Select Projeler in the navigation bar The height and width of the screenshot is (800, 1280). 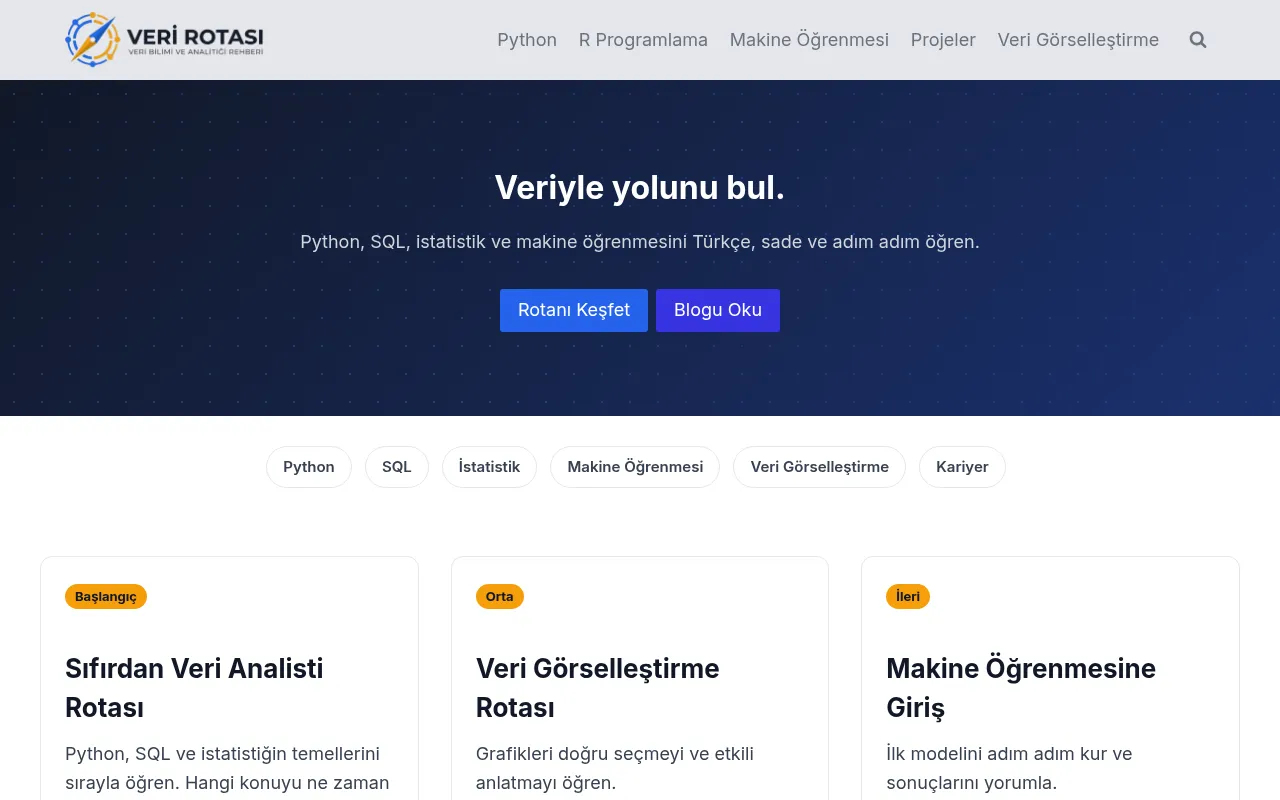(x=943, y=40)
